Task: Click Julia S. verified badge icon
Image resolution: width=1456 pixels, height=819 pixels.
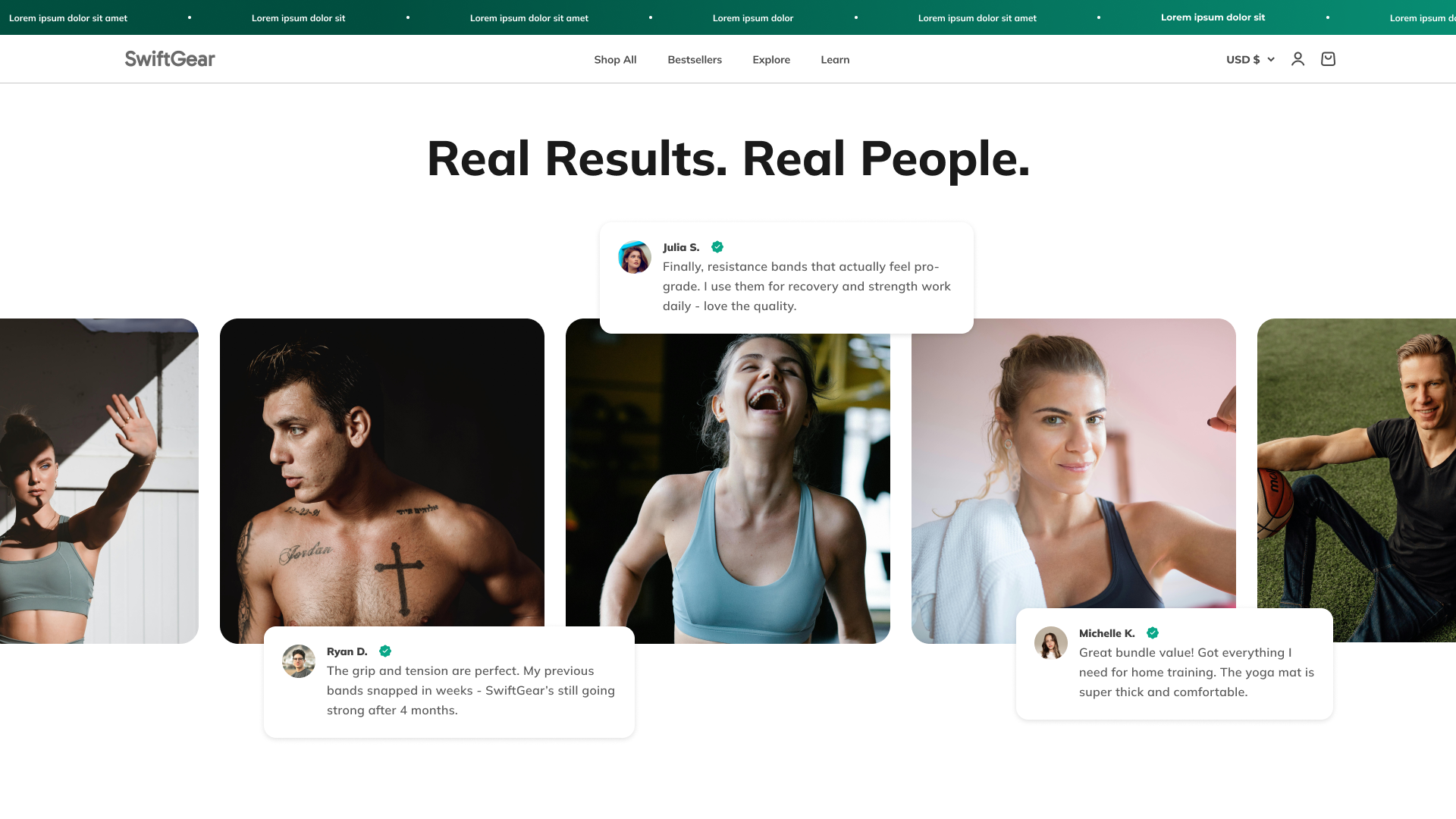Action: 717,247
